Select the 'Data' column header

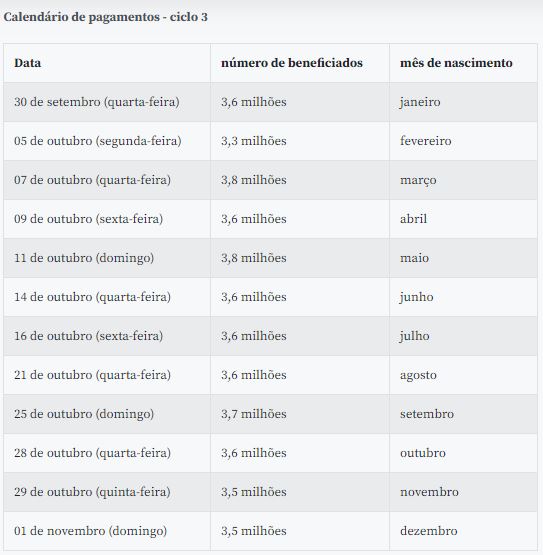[x=107, y=63]
